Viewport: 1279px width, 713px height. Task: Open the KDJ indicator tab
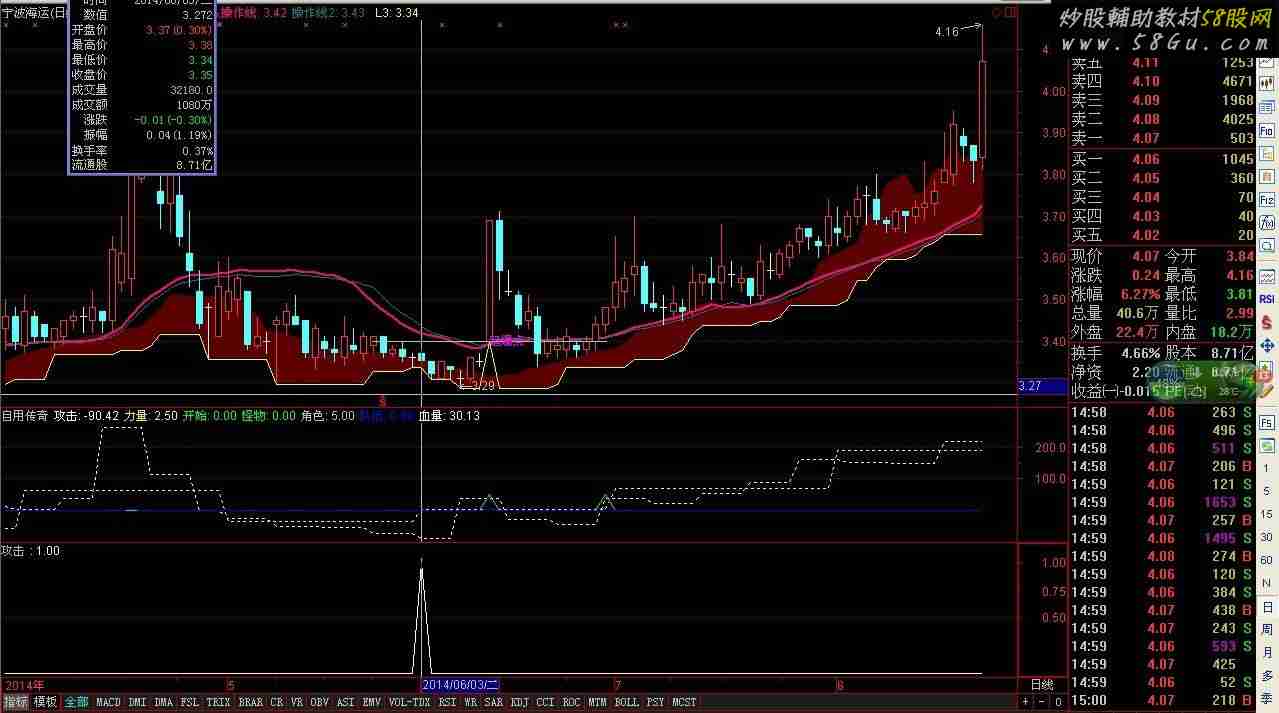(519, 703)
